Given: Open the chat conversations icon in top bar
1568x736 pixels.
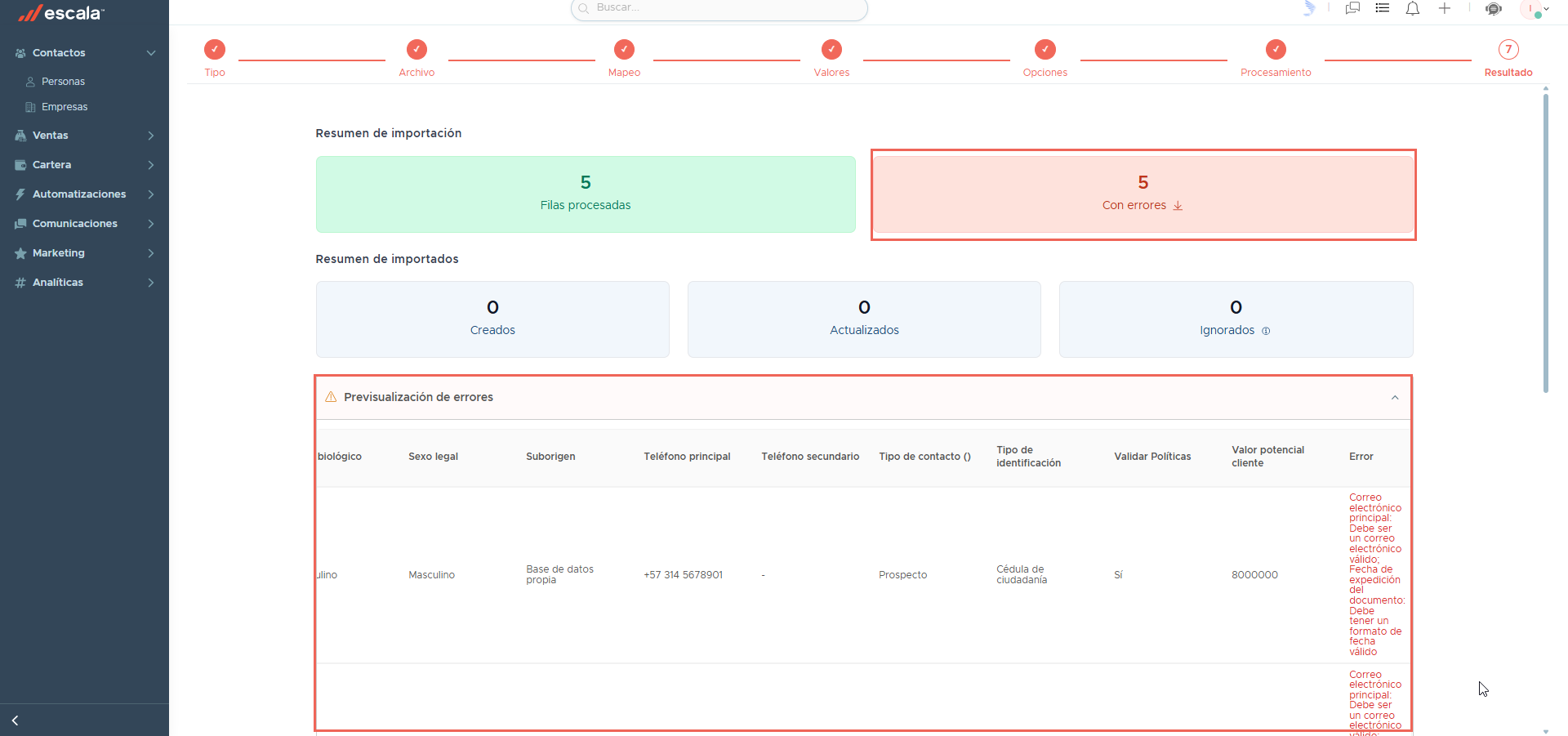Looking at the screenshot, I should (1352, 8).
